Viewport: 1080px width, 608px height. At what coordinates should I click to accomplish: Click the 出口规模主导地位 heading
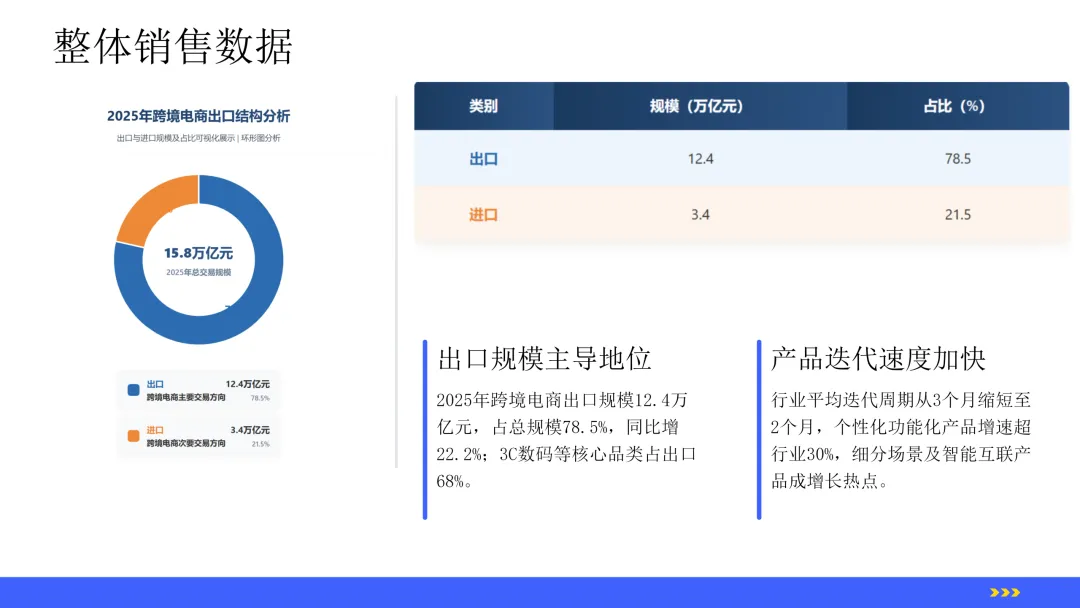click(x=544, y=358)
